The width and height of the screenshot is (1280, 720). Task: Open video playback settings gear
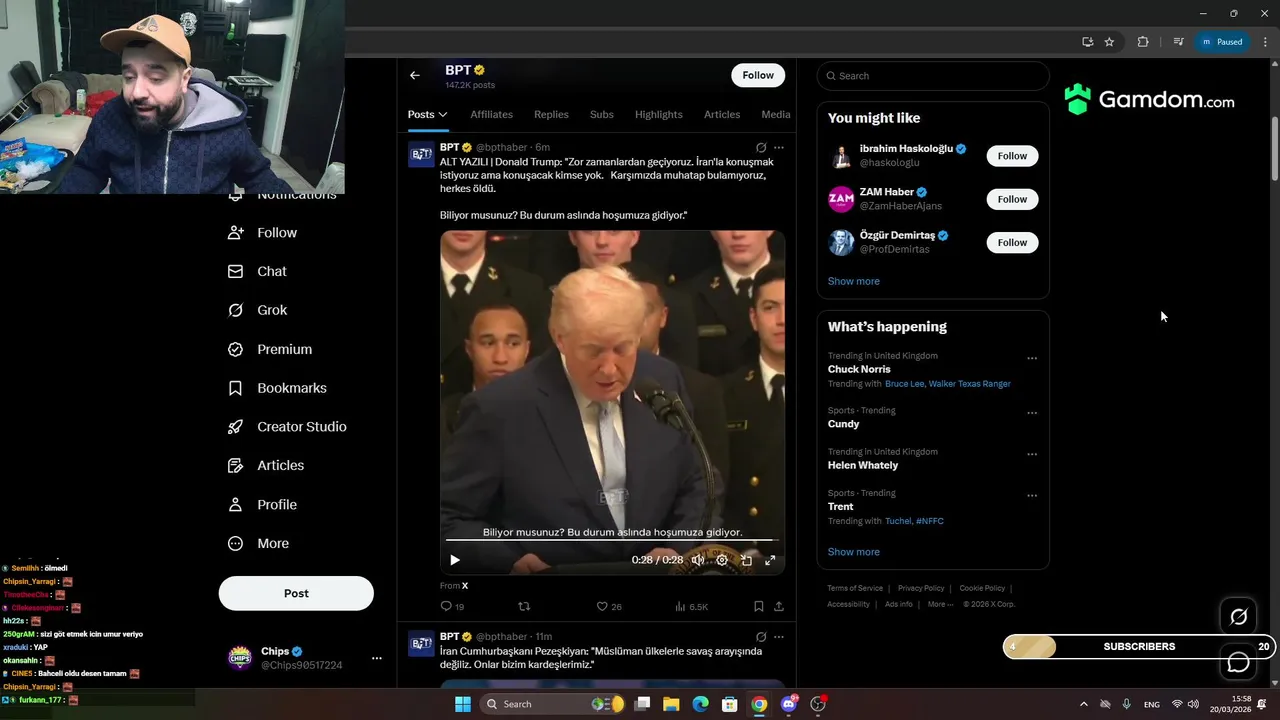pos(722,560)
